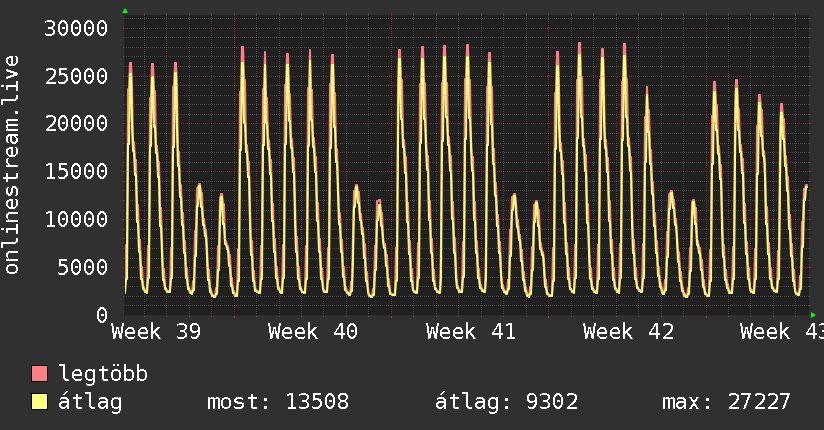824x430 pixels.
Task: Select the Week 42 axis label
Action: [x=628, y=332]
